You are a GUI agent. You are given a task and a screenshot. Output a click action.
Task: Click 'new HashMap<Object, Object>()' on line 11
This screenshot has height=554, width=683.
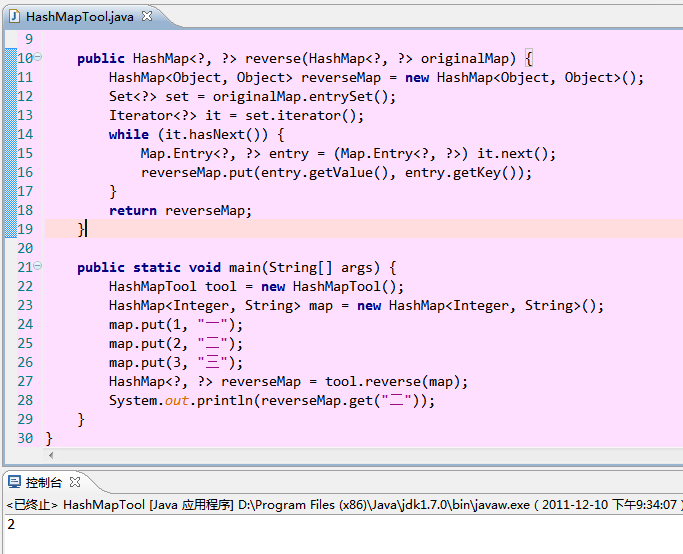pos(521,78)
